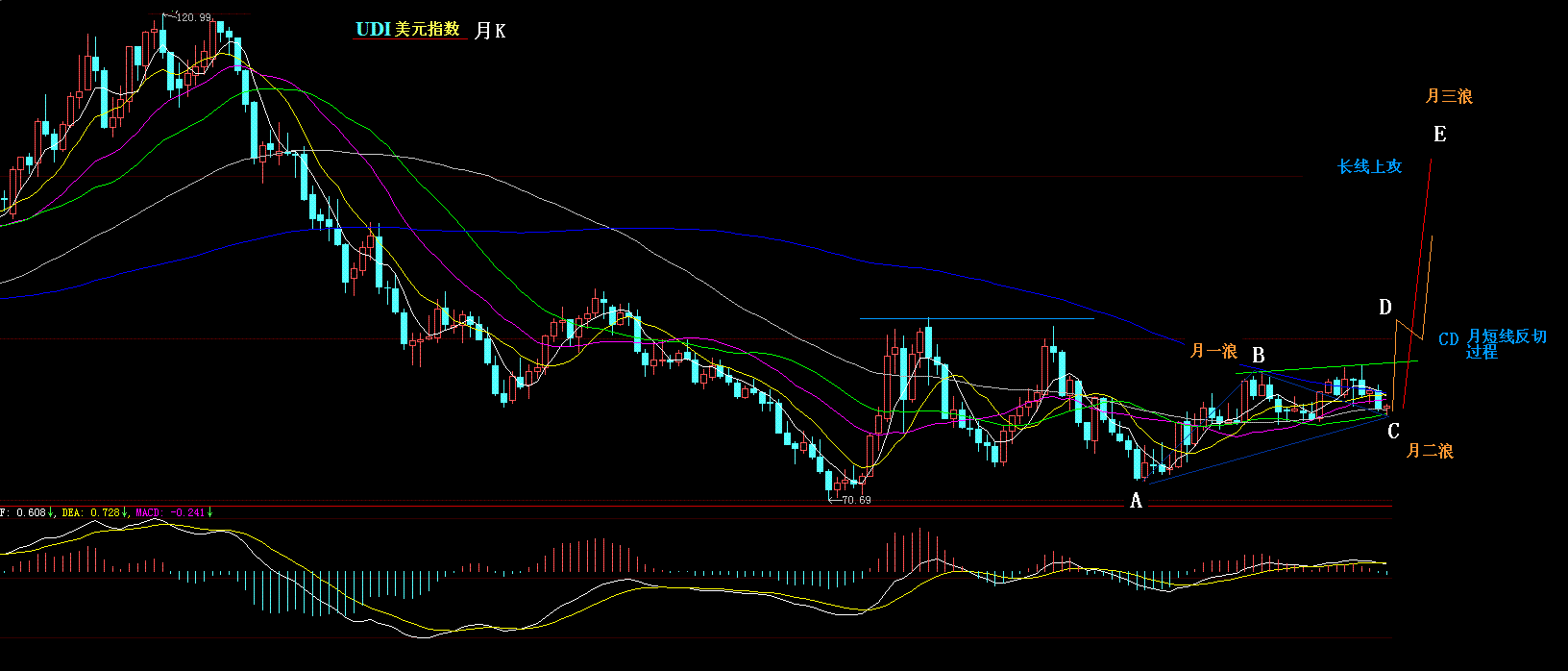The image size is (1568, 671).
Task: Select the '月二浪' annotation
Action: (x=1430, y=450)
